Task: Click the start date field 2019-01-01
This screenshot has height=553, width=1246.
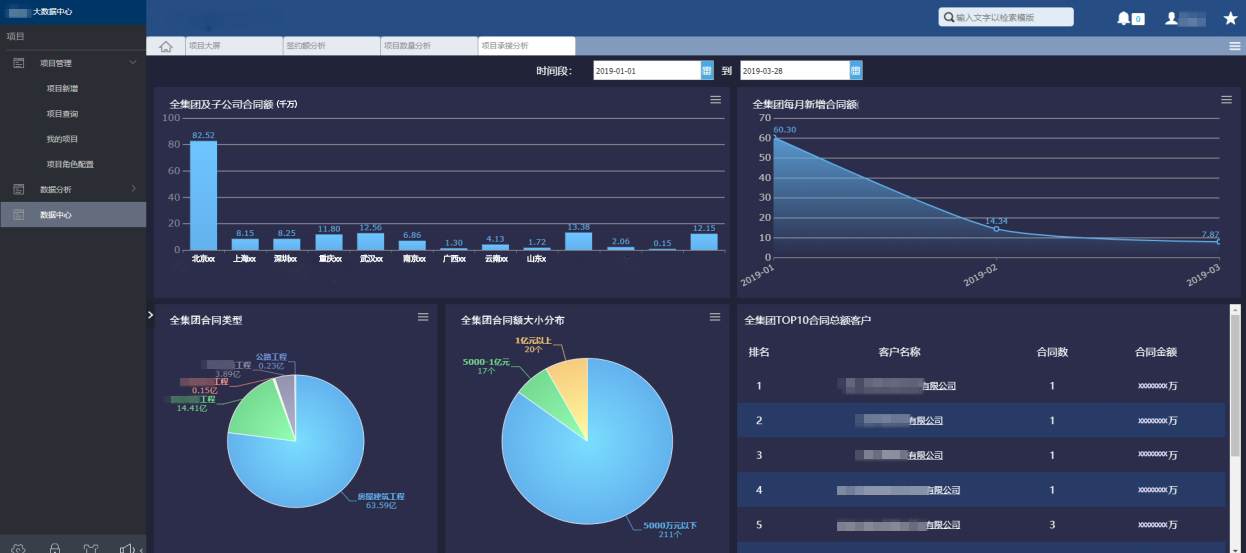Action: 647,70
